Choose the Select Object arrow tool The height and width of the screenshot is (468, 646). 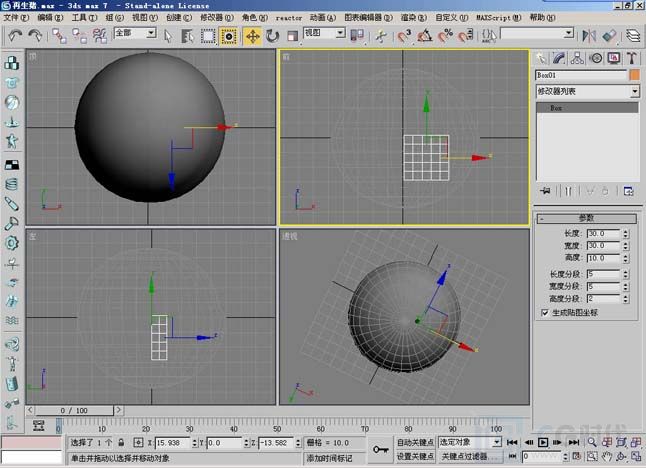168,36
